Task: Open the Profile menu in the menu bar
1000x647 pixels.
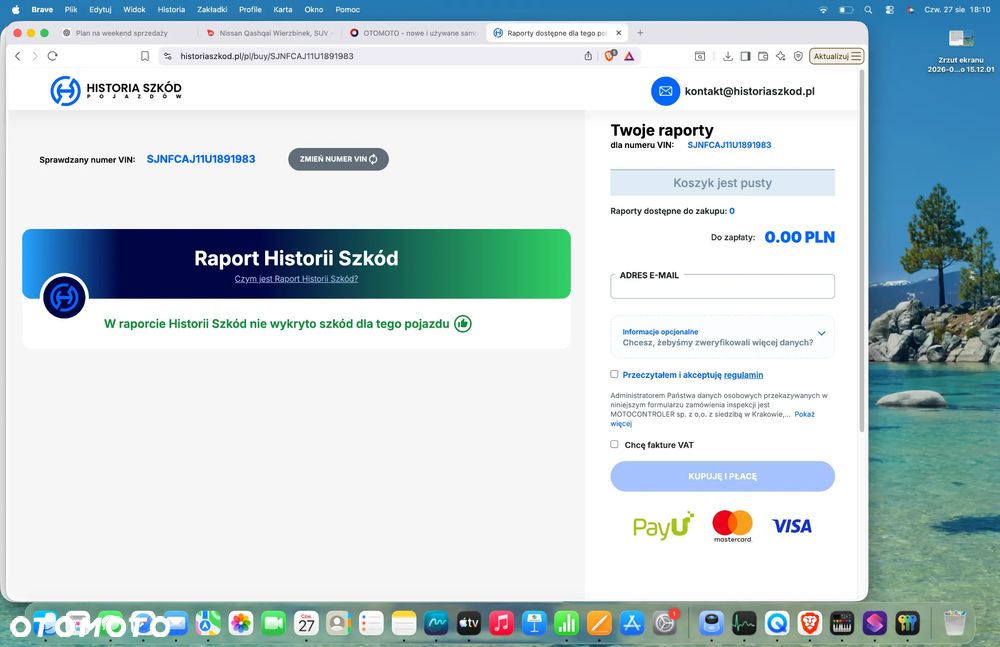Action: click(x=250, y=10)
